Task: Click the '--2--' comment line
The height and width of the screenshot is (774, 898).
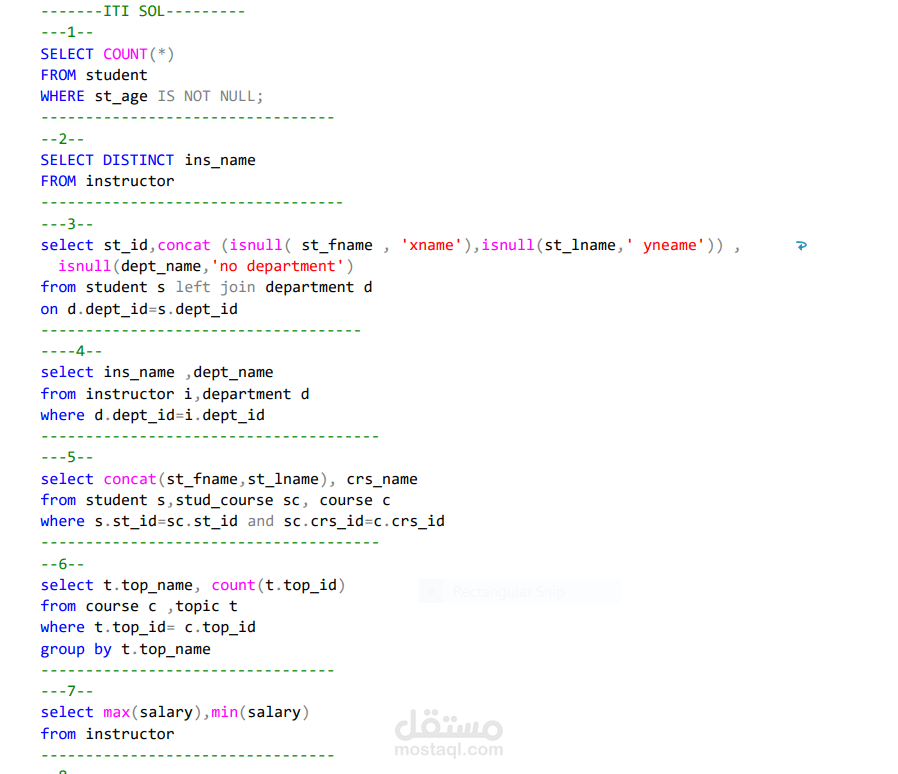Action: 62,139
